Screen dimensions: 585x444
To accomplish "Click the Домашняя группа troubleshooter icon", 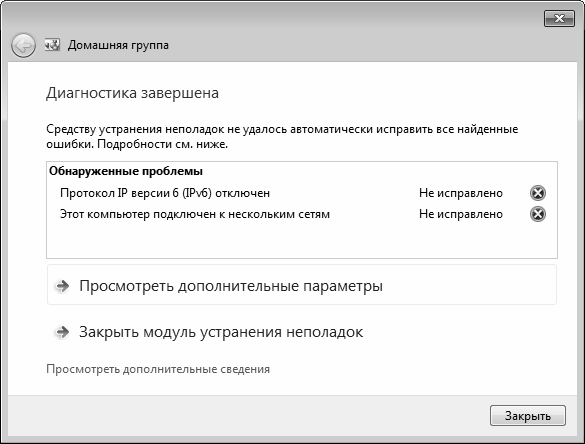I will (x=52, y=45).
